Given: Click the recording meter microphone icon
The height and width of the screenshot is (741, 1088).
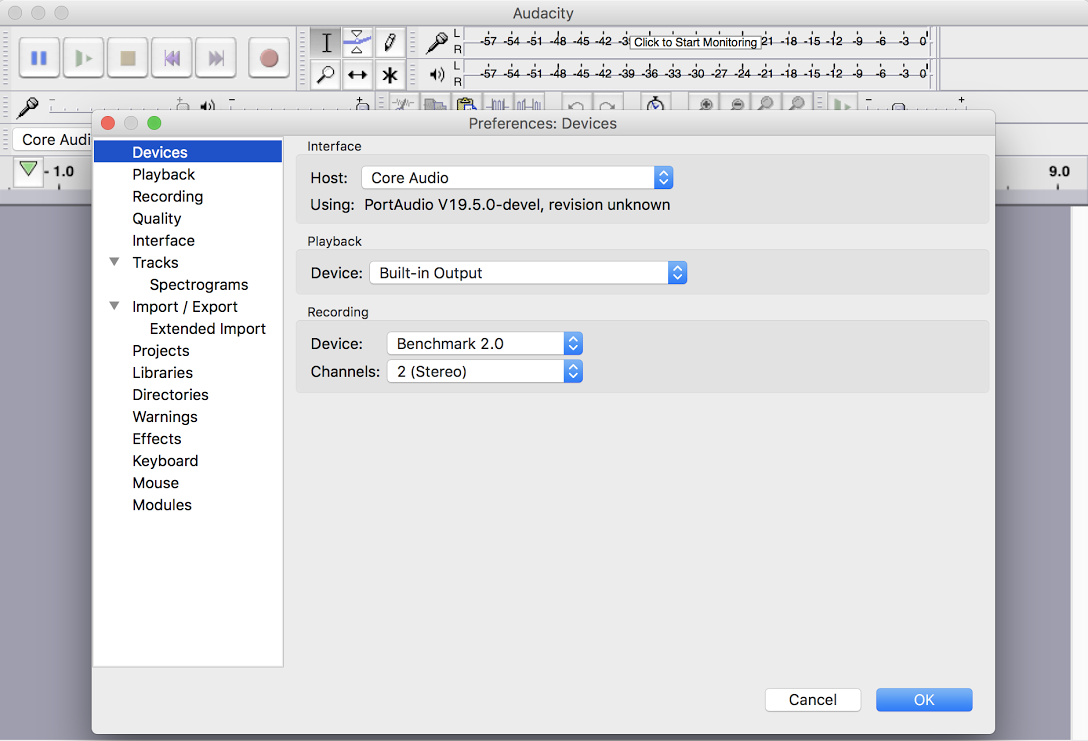Looking at the screenshot, I should pyautogui.click(x=437, y=42).
